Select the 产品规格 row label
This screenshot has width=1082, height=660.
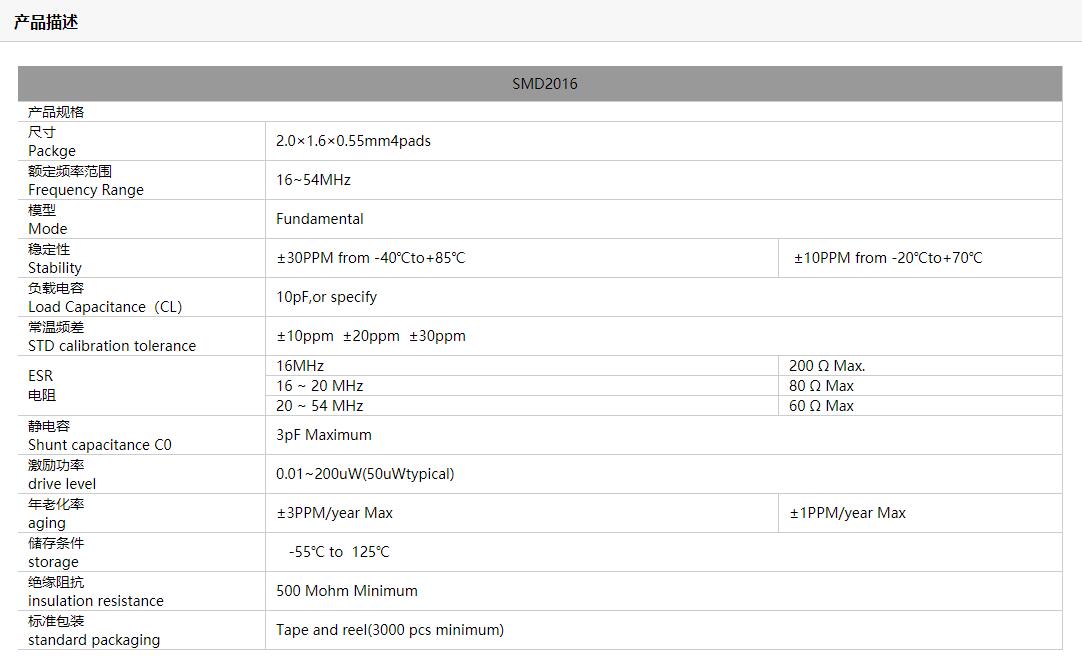(x=56, y=112)
